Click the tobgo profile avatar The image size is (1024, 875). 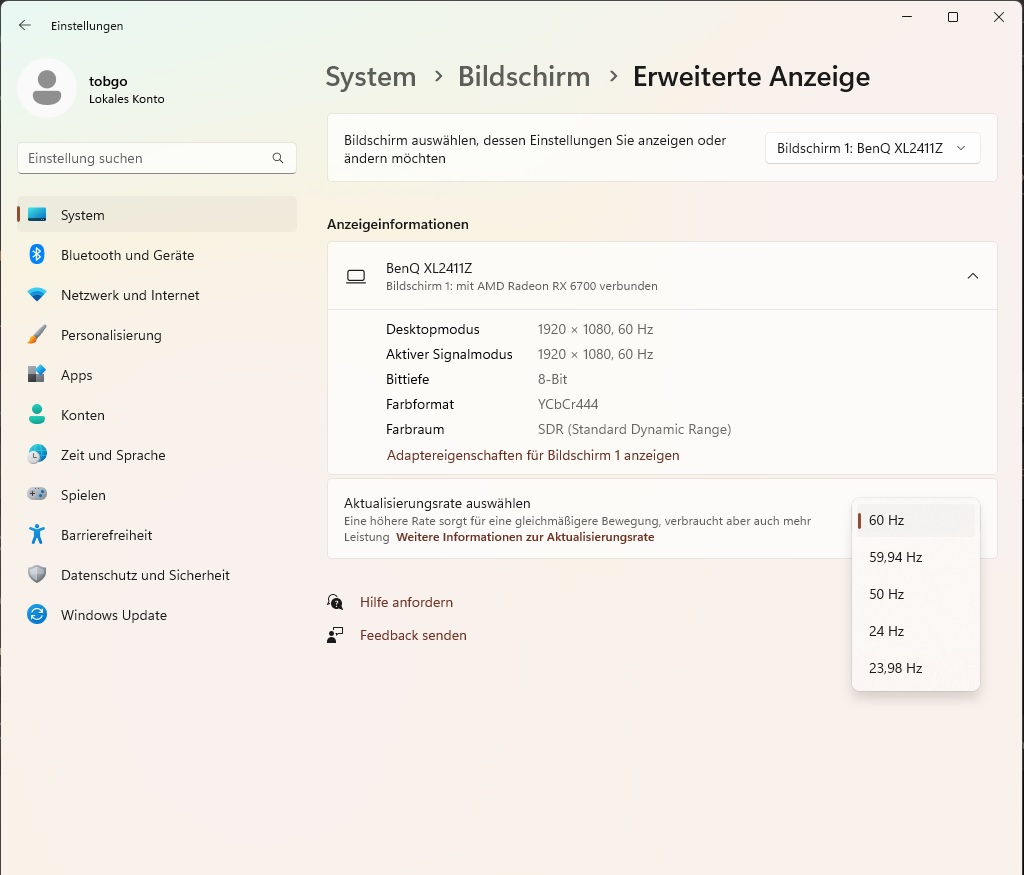pos(46,88)
